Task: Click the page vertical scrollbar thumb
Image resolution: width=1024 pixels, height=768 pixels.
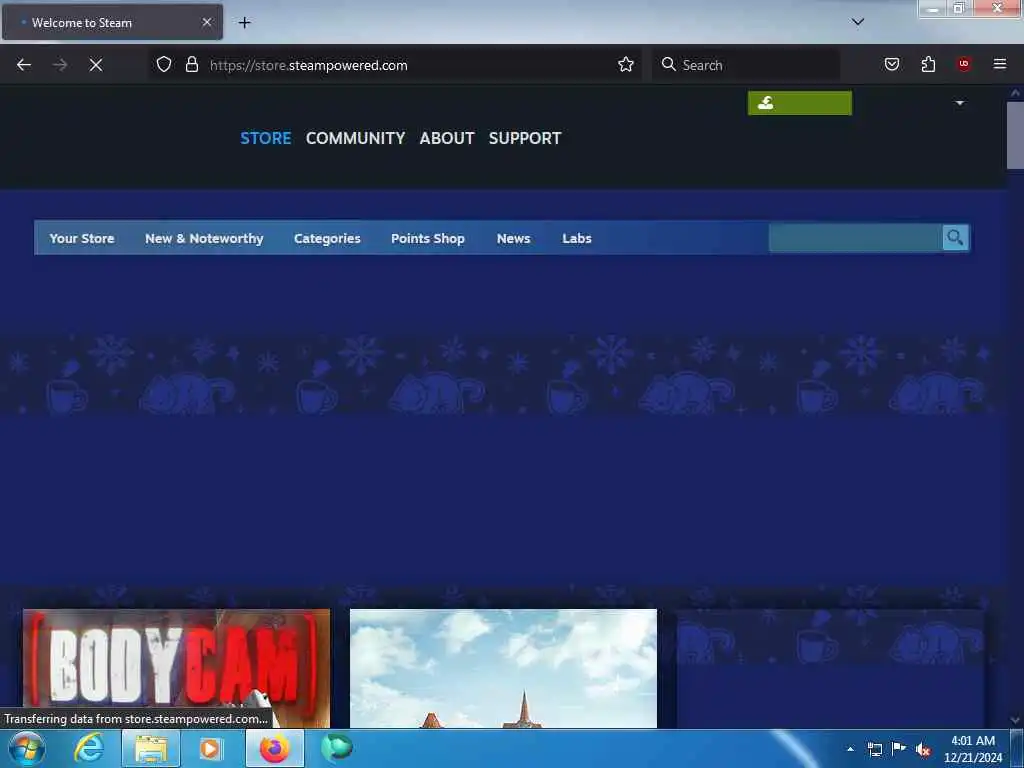Action: pyautogui.click(x=1015, y=135)
